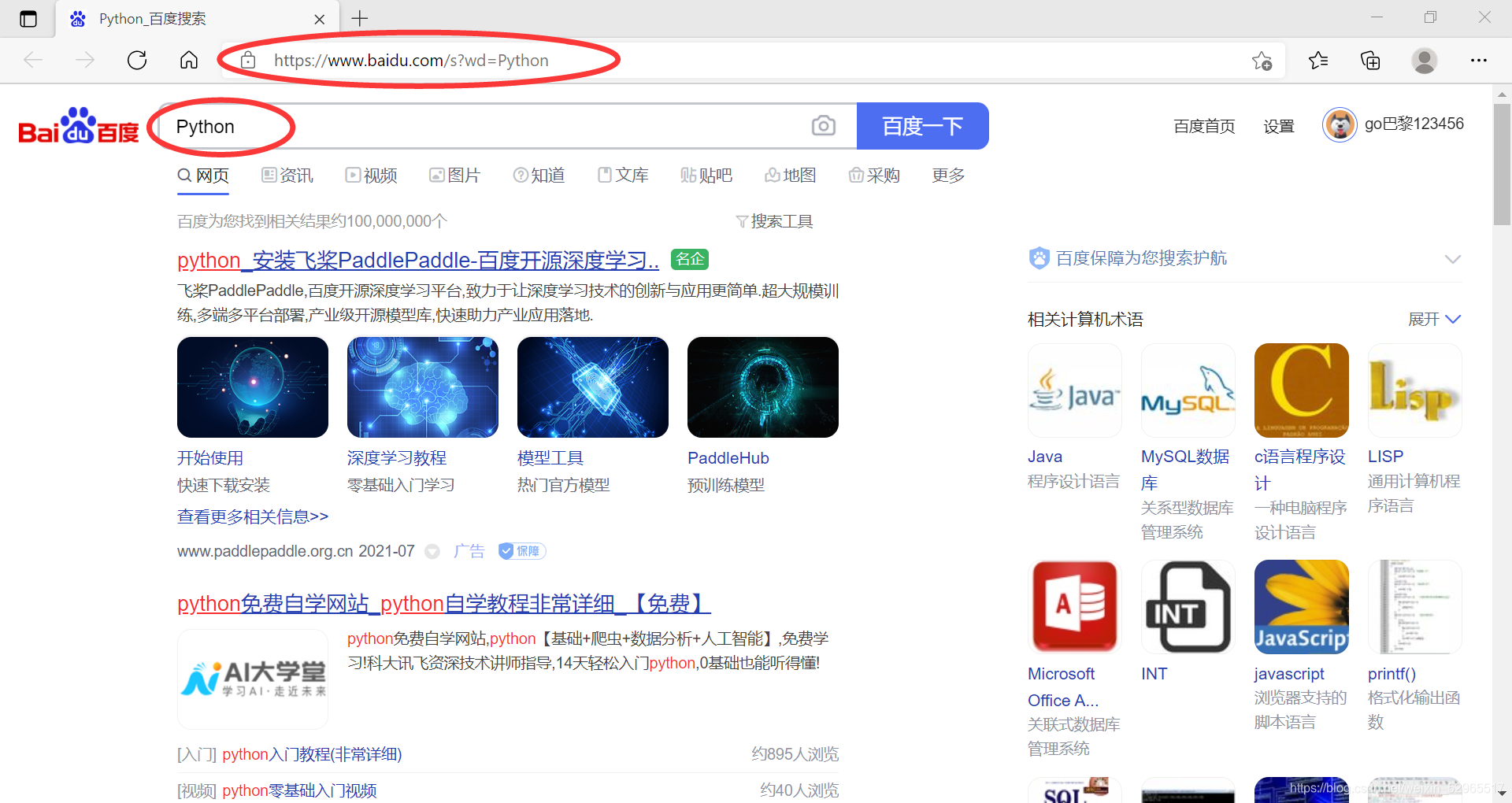Open browser profile avatar
Image resolution: width=1512 pixels, height=803 pixels.
coord(1424,60)
